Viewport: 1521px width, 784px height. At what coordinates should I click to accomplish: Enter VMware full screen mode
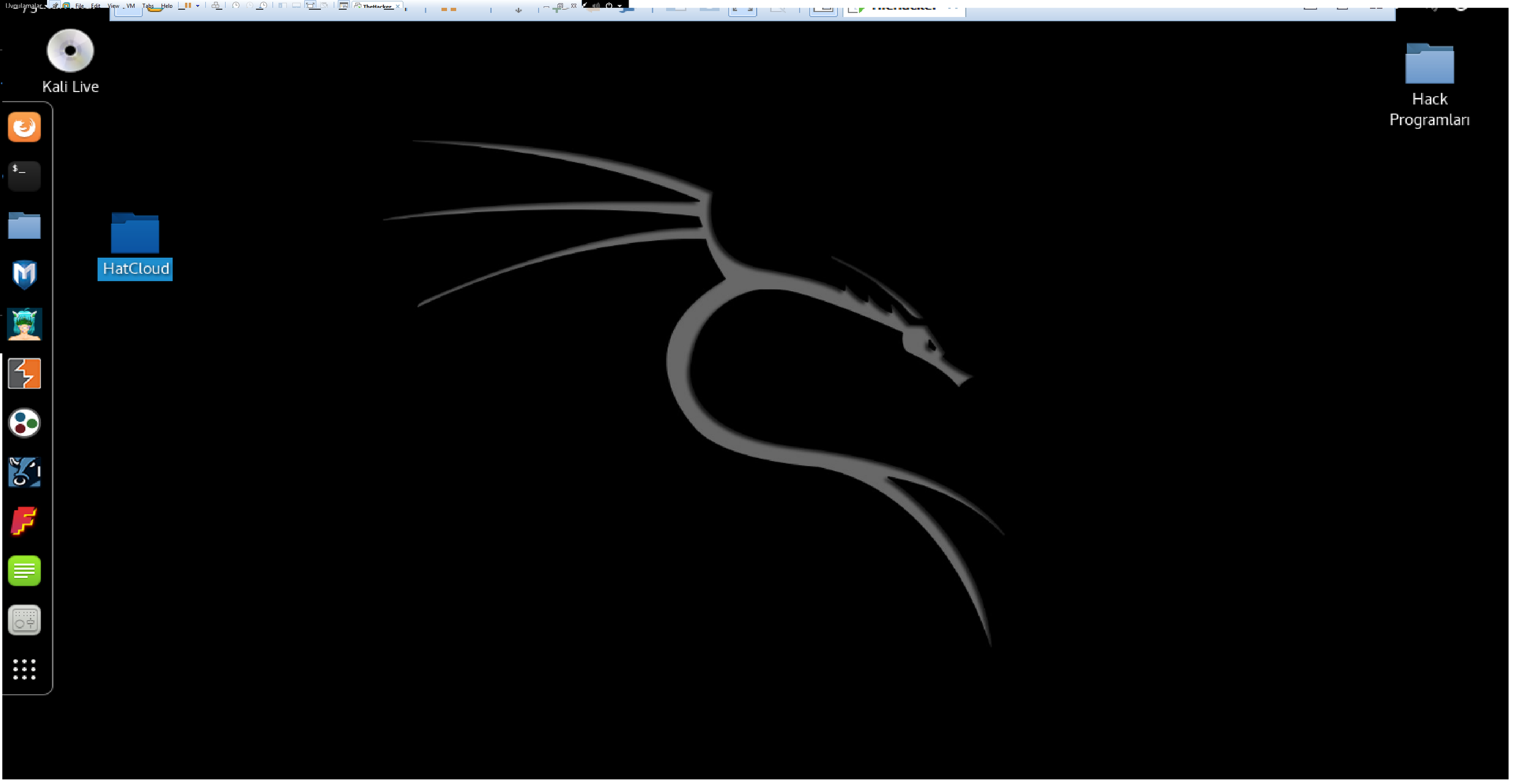[x=311, y=5]
